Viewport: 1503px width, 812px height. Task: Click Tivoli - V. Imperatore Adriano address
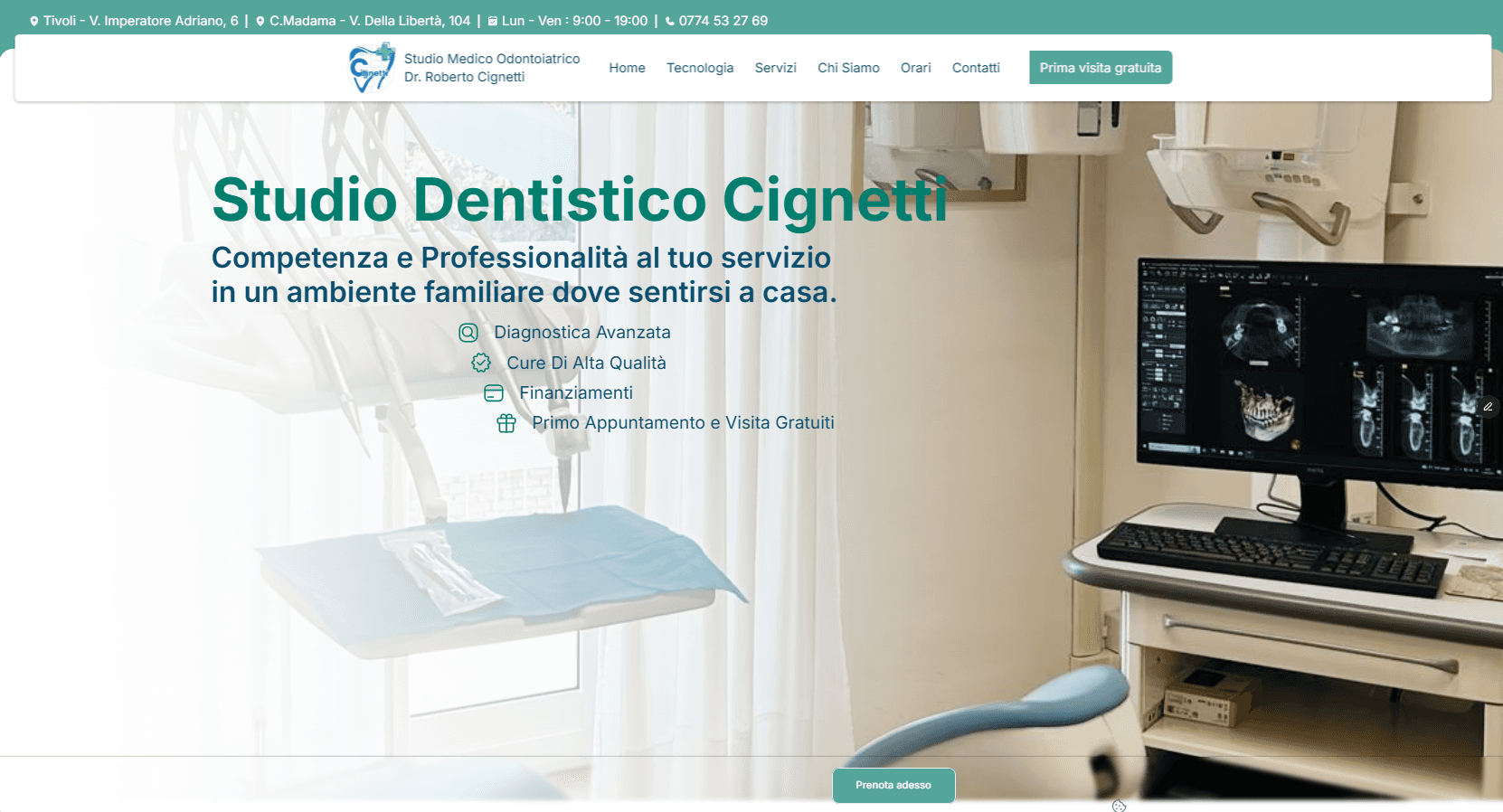pos(141,21)
